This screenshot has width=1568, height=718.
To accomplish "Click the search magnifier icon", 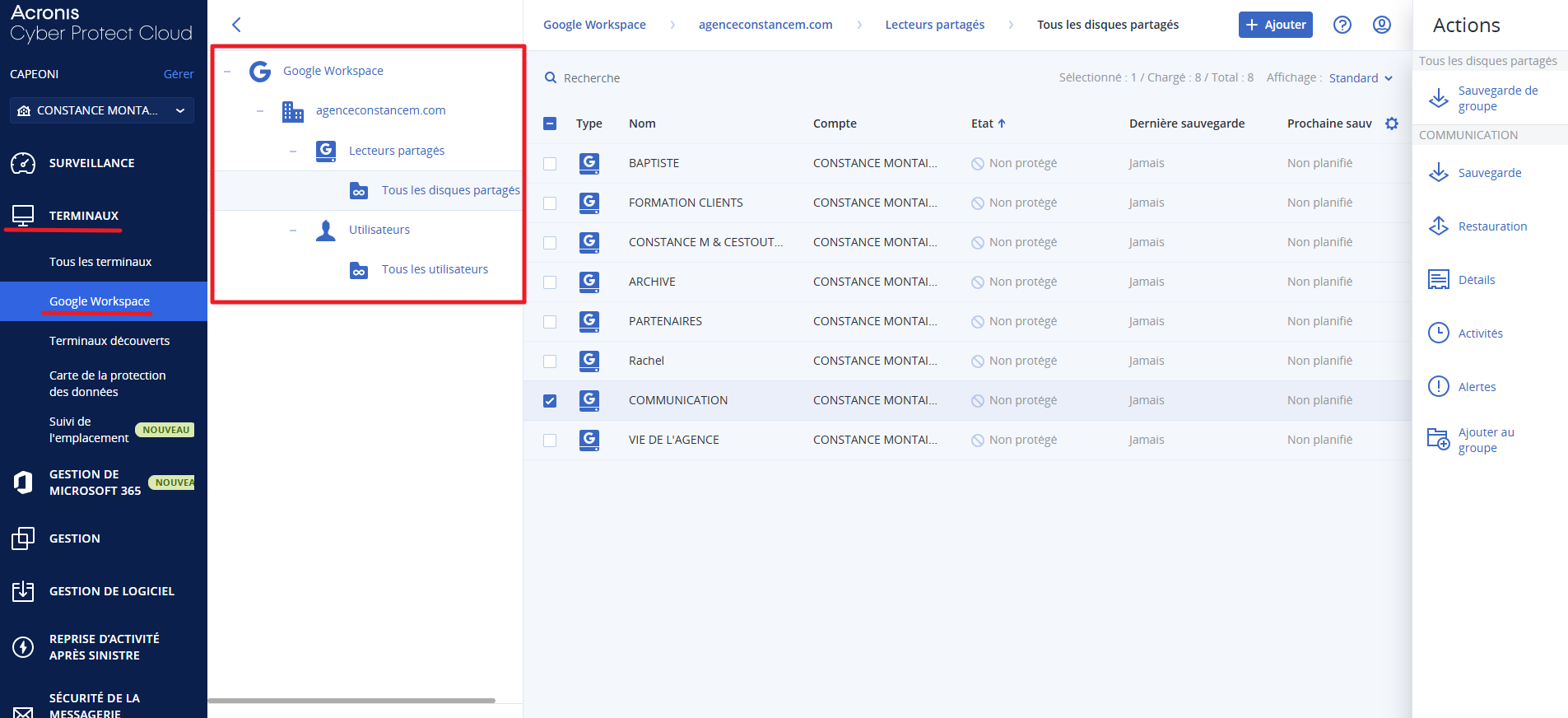I will coord(551,77).
